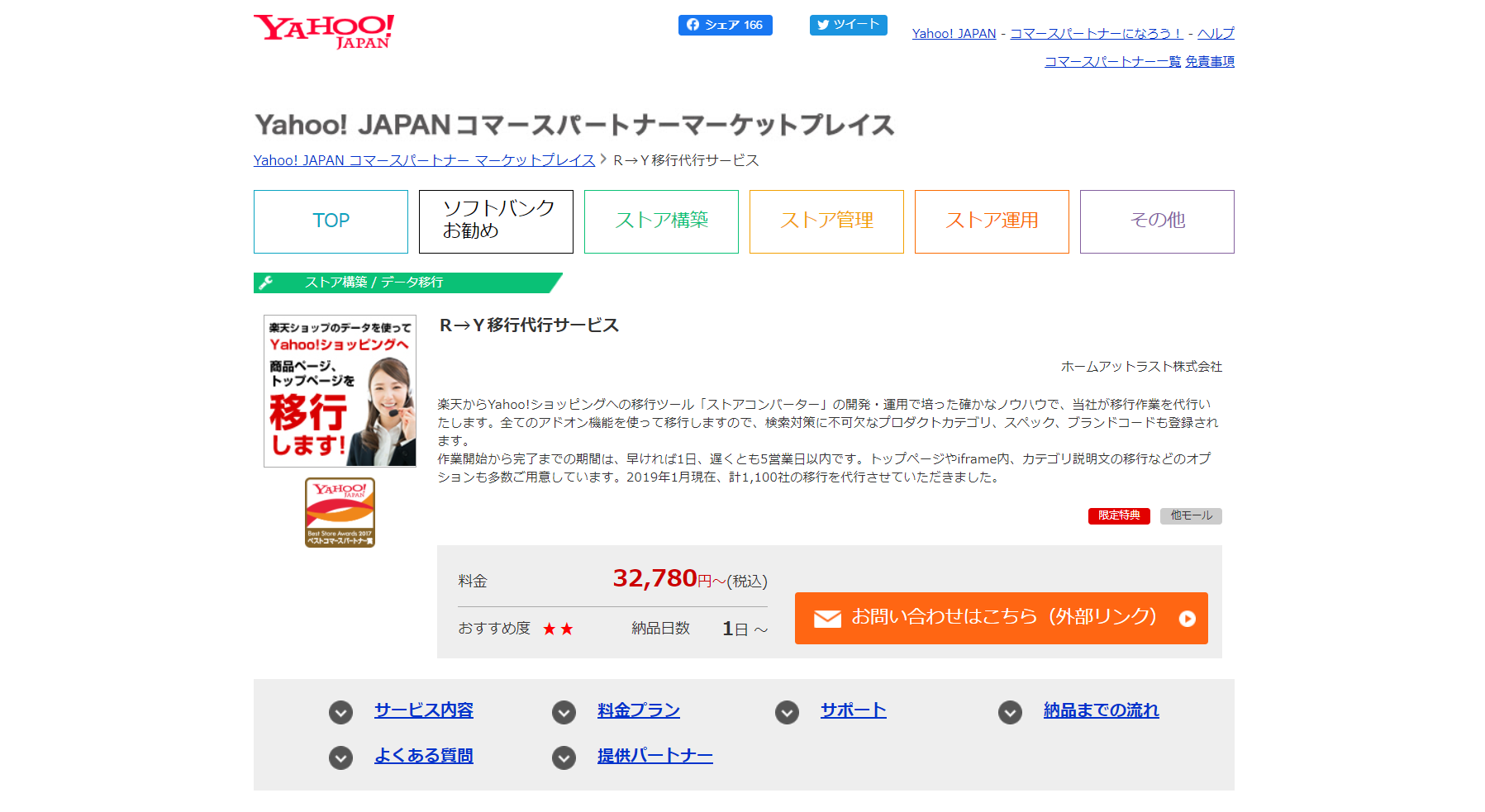Open the ストア運用 tab

tap(992, 221)
